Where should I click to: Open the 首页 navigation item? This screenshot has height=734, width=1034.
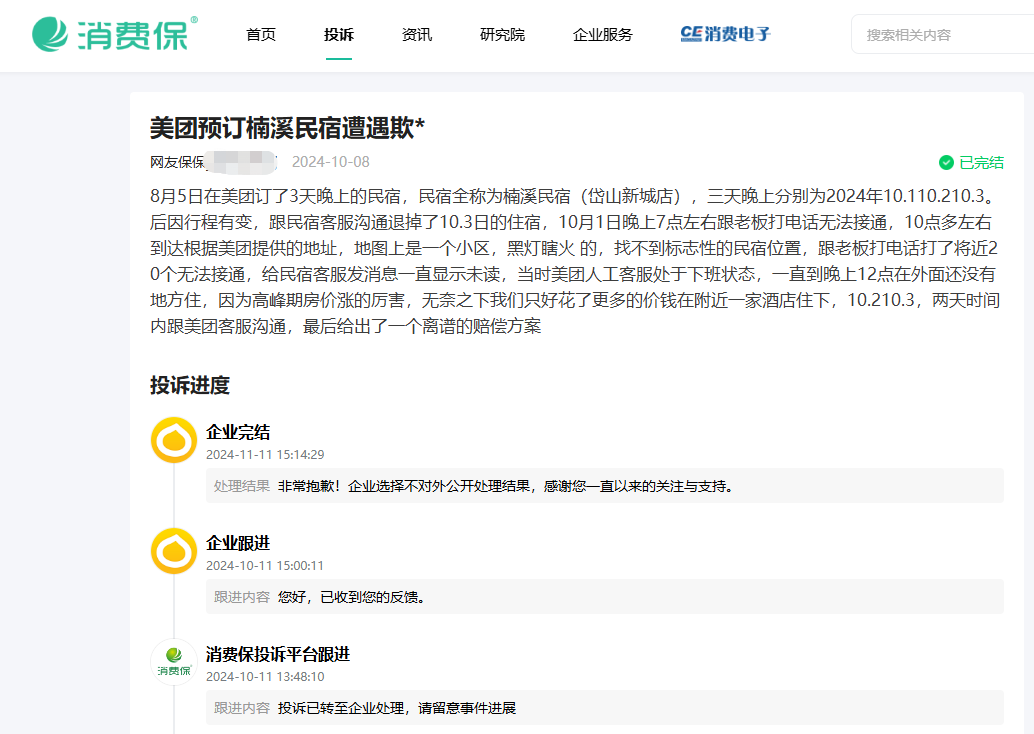[x=261, y=33]
